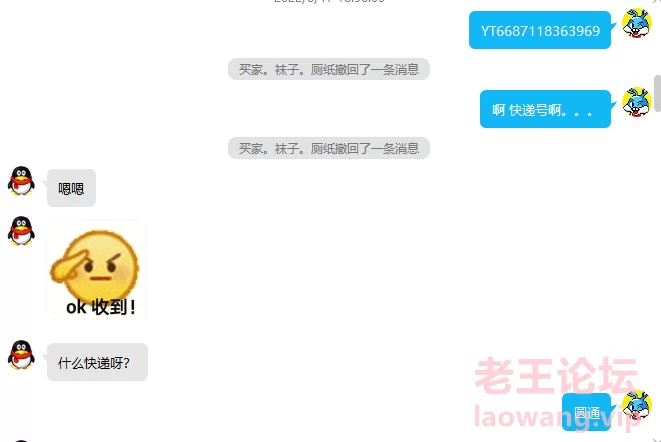
Task: Click the 圆通 reply bubble
Action: 586,412
